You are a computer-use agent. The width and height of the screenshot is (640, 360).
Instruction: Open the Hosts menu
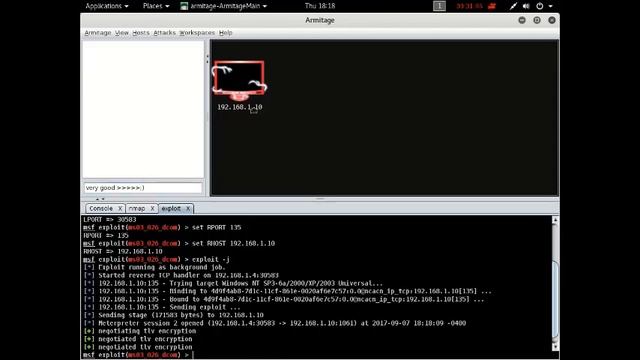click(x=141, y=33)
